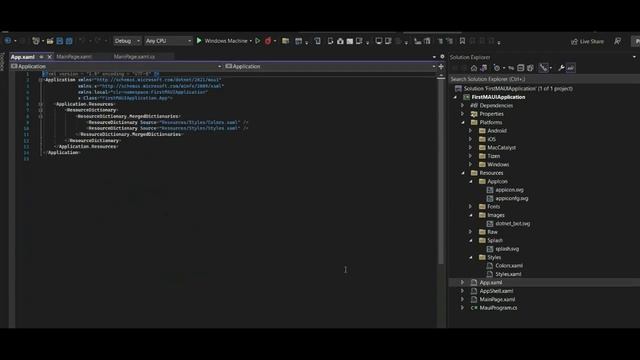The height and width of the screenshot is (360, 640).
Task: Close the App.xaml tab
Action: tap(49, 57)
